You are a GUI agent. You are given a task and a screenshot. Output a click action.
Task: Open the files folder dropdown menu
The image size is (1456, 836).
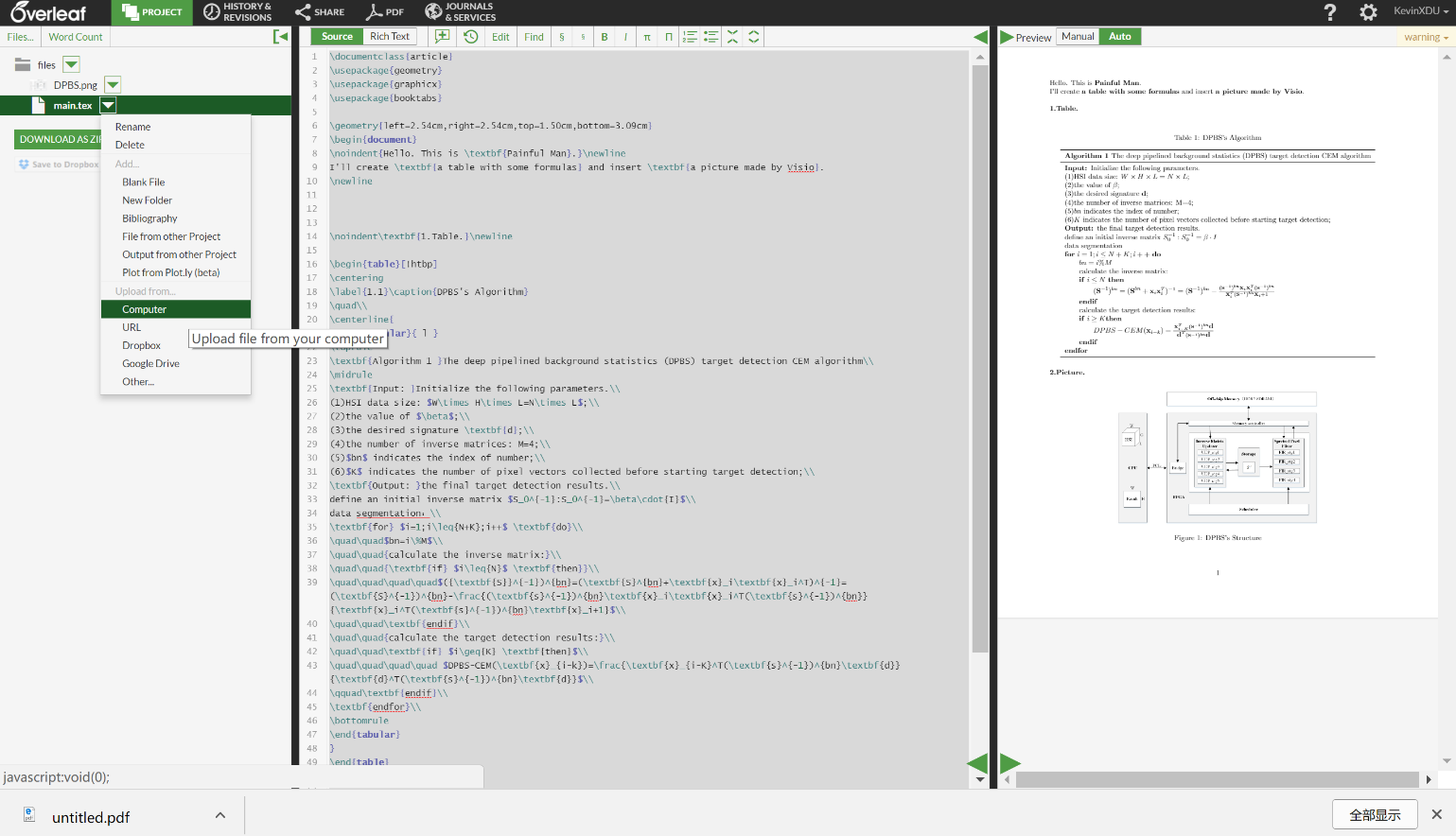point(71,64)
